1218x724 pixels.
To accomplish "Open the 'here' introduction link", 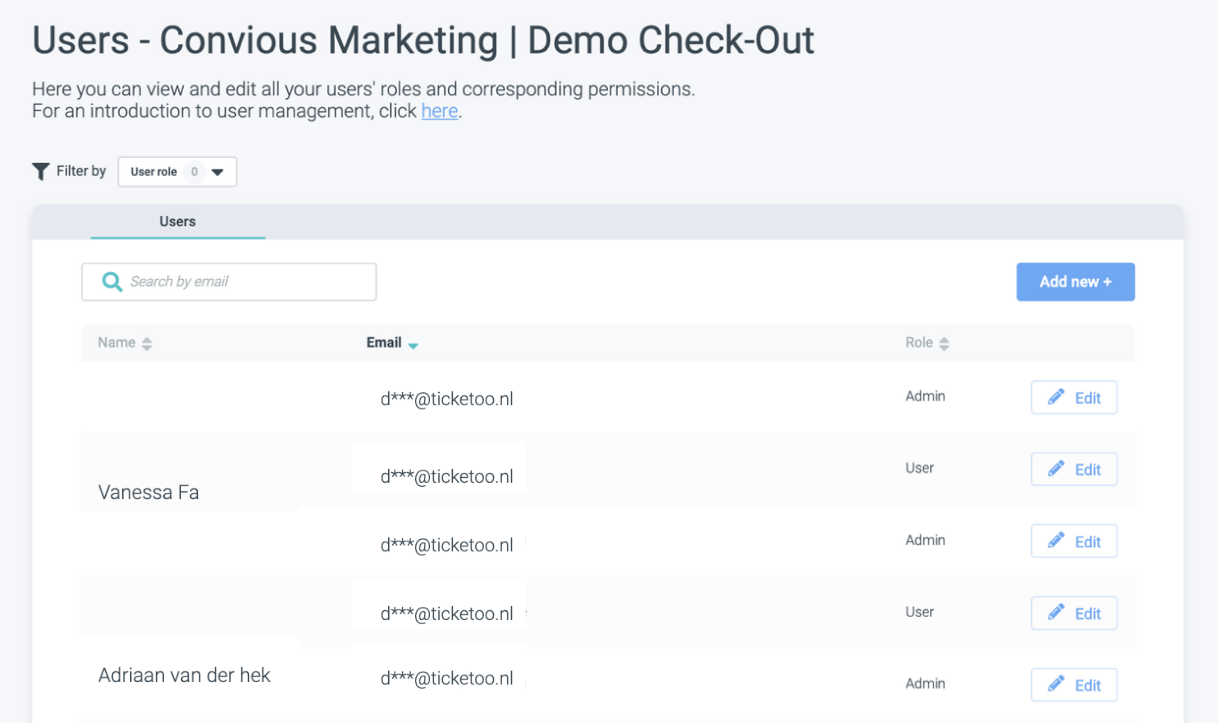I will (x=439, y=111).
